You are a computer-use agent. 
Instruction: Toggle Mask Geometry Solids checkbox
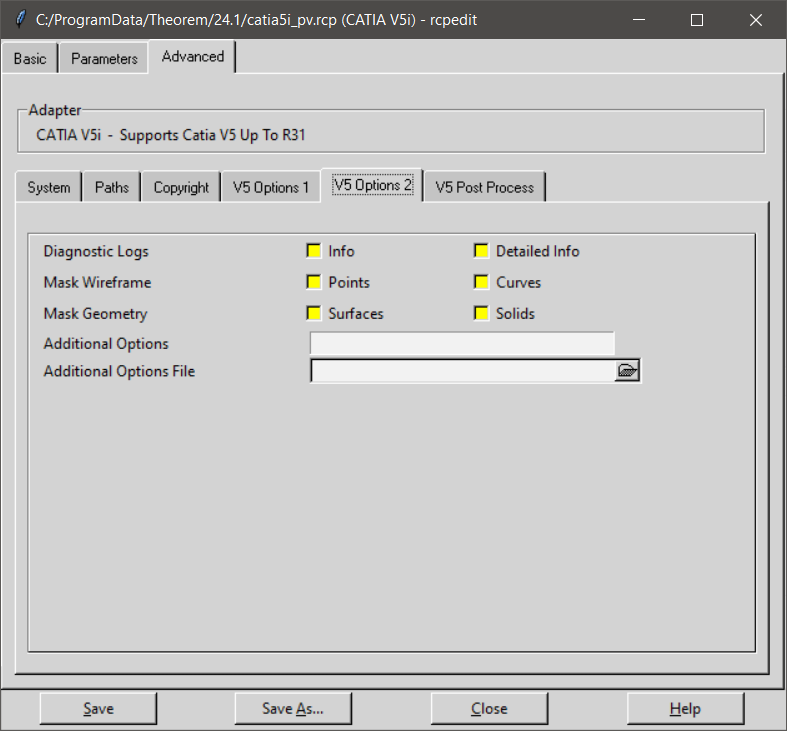481,313
